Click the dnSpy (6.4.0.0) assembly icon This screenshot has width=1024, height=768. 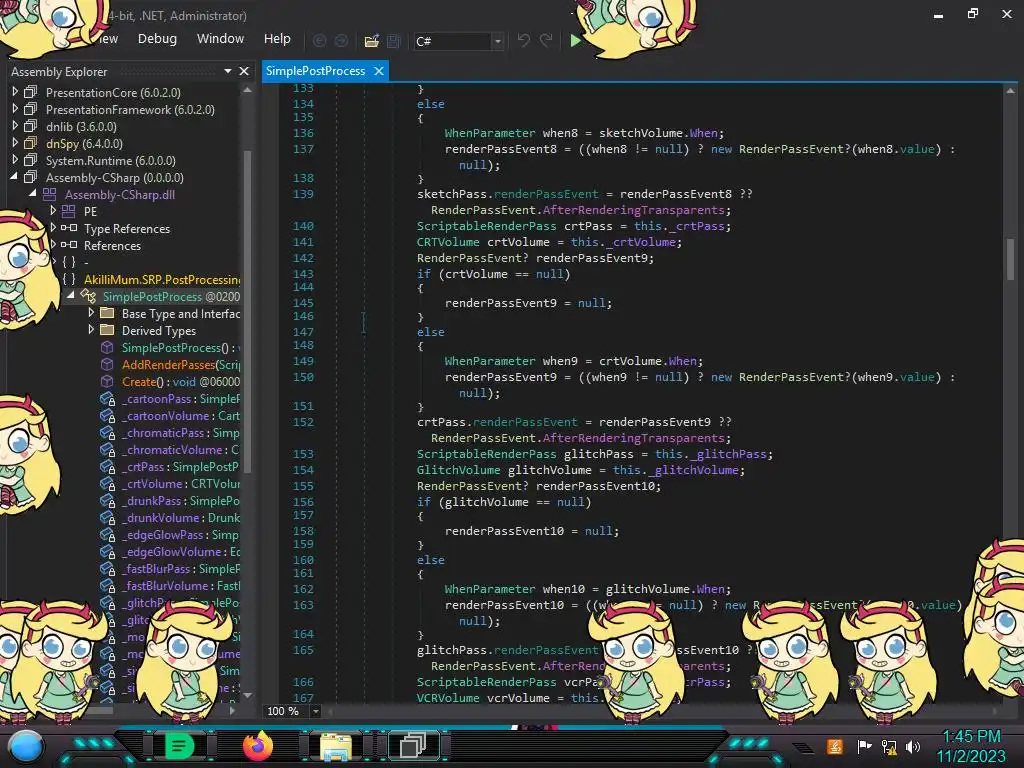[31, 143]
